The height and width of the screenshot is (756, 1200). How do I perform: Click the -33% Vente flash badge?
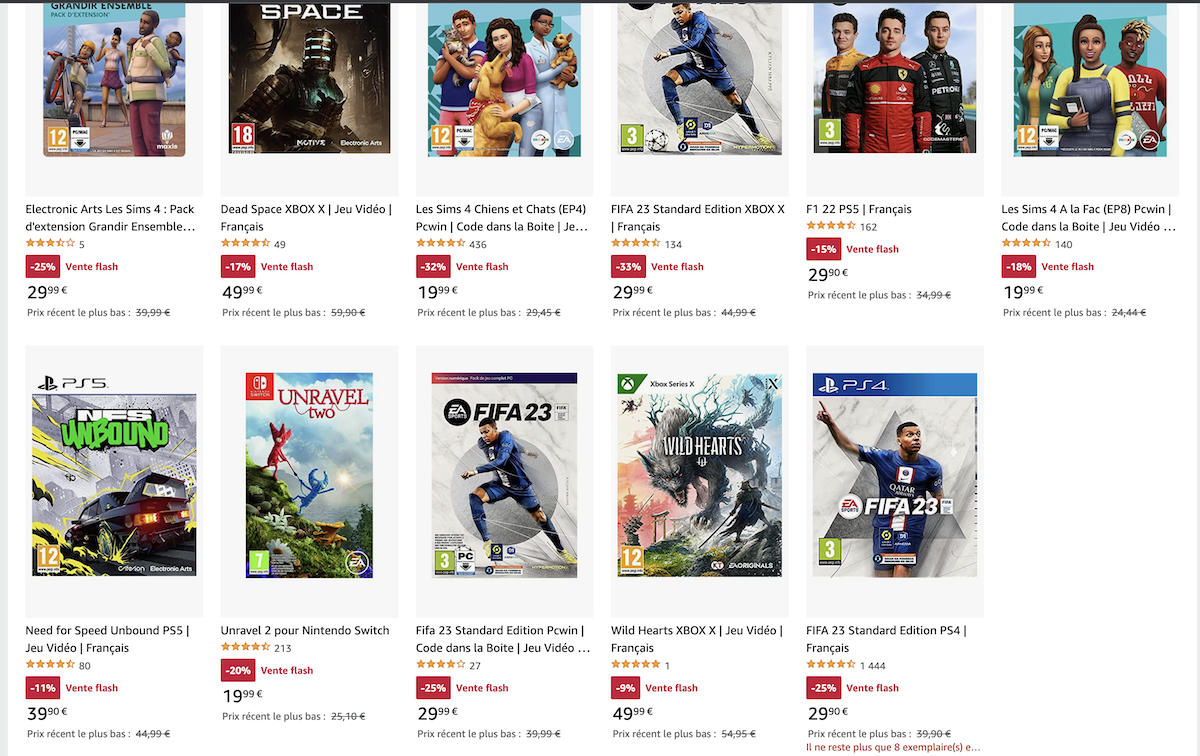627,267
